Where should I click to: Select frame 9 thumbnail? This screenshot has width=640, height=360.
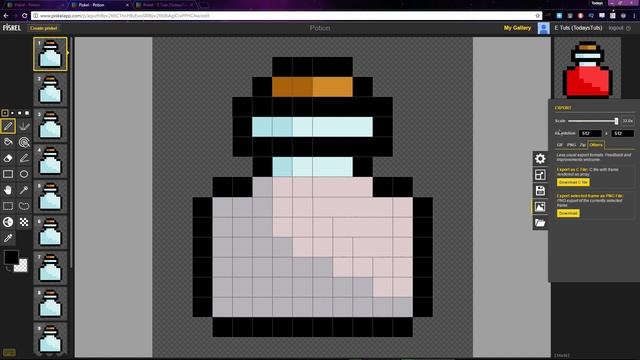pyautogui.click(x=50, y=339)
